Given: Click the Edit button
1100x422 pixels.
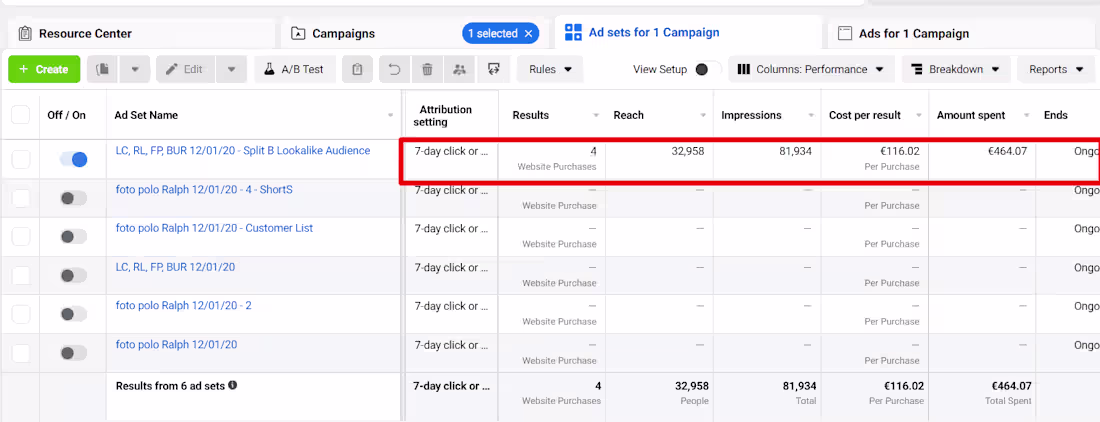Looking at the screenshot, I should pyautogui.click(x=187, y=69).
